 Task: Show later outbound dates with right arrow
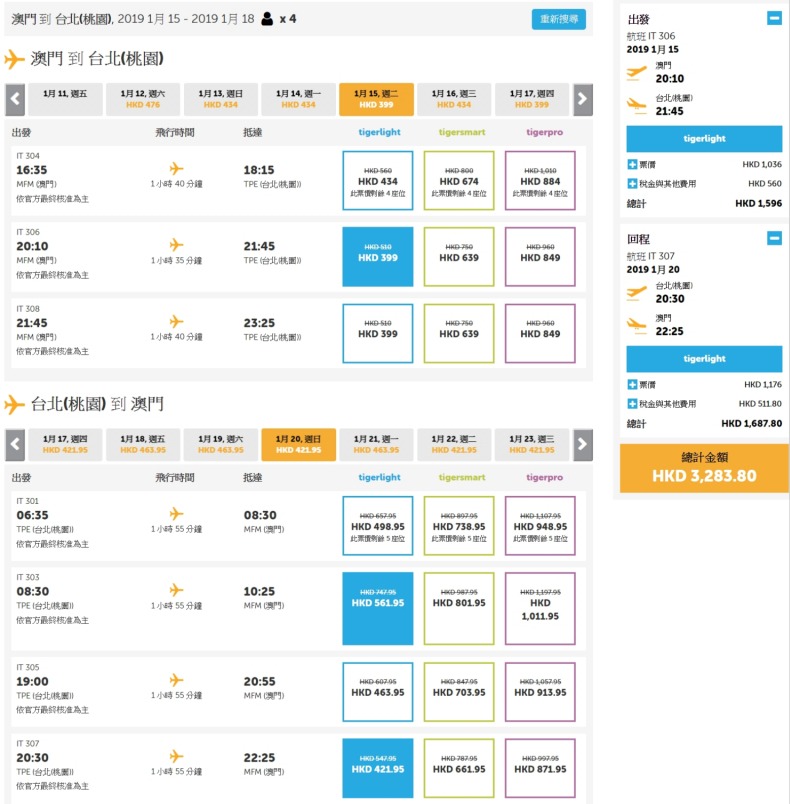coord(582,99)
